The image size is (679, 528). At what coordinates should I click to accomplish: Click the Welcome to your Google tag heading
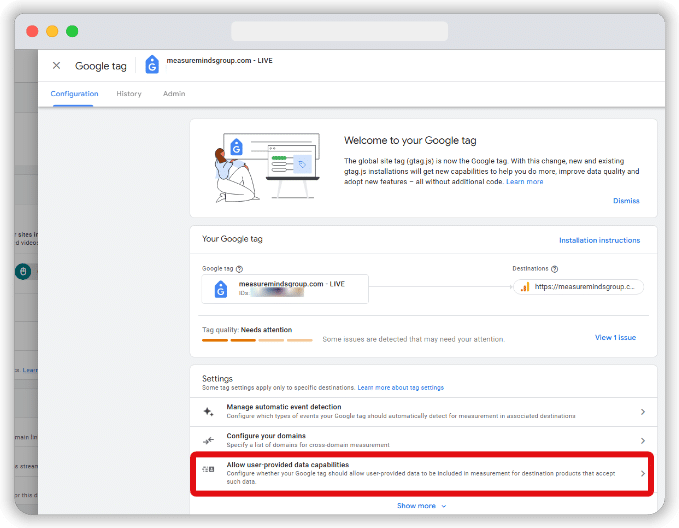pos(410,140)
